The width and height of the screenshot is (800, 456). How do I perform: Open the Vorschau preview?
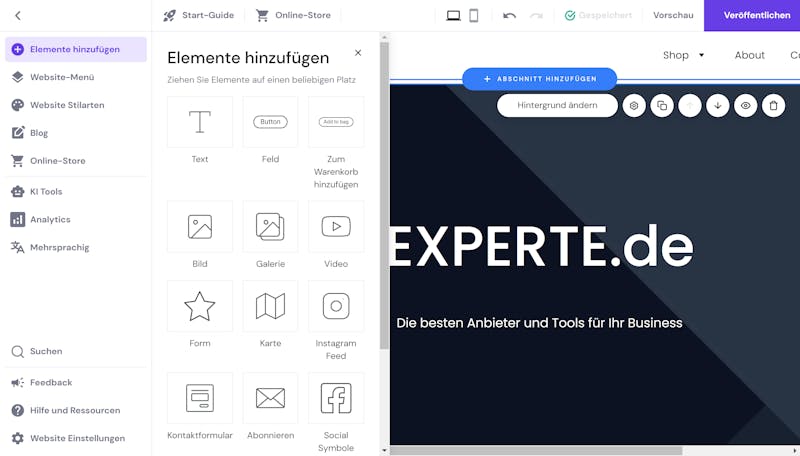pyautogui.click(x=673, y=15)
